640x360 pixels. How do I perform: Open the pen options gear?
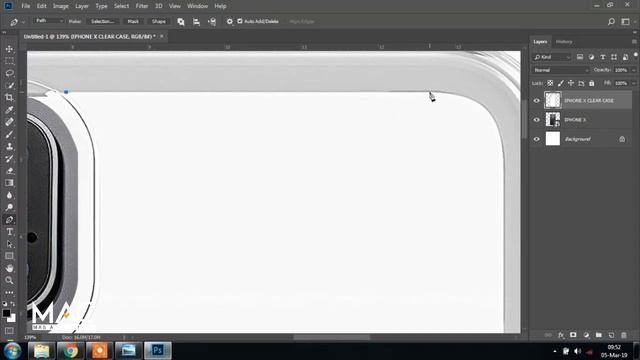tap(230, 22)
